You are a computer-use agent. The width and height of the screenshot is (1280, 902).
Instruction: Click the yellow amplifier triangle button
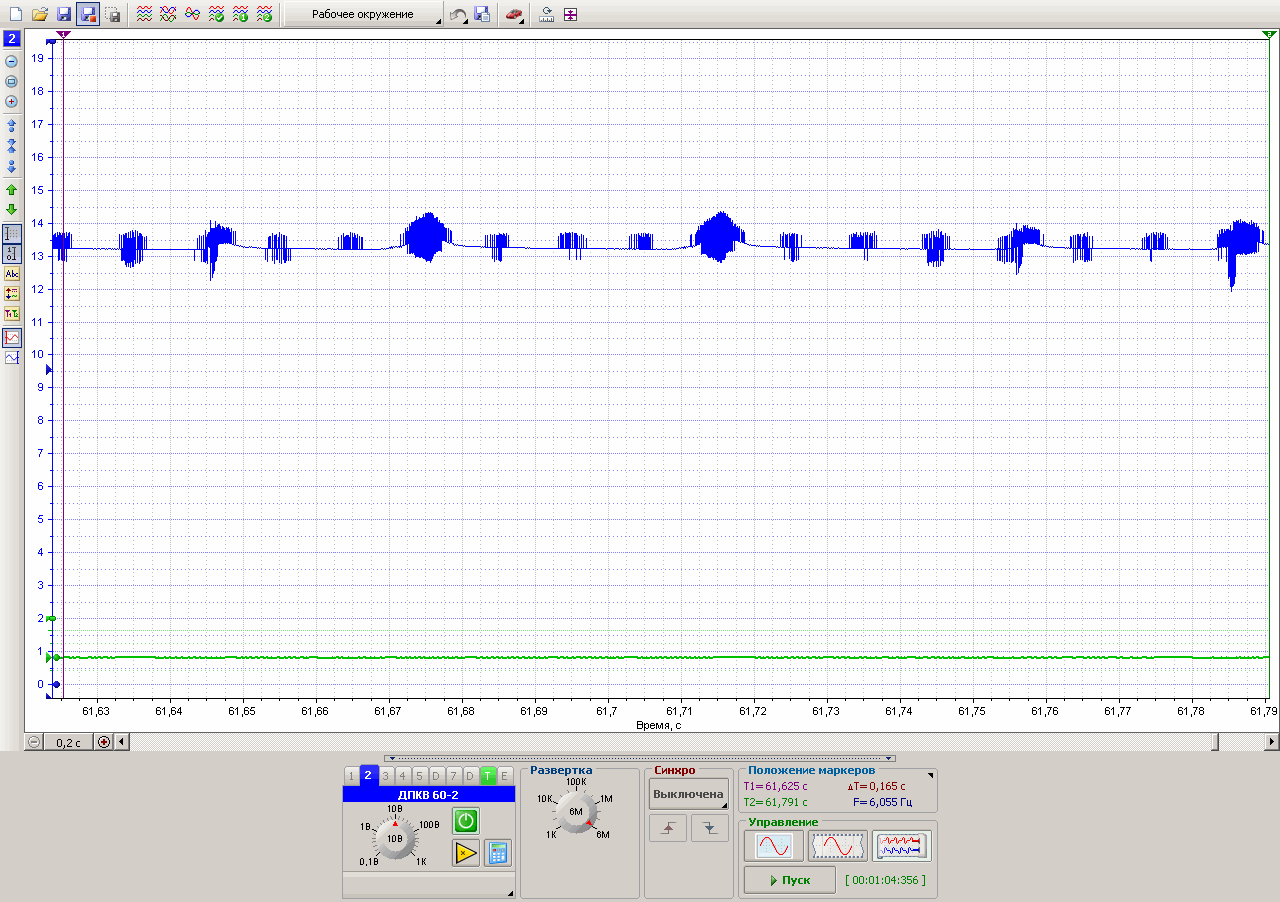click(465, 853)
